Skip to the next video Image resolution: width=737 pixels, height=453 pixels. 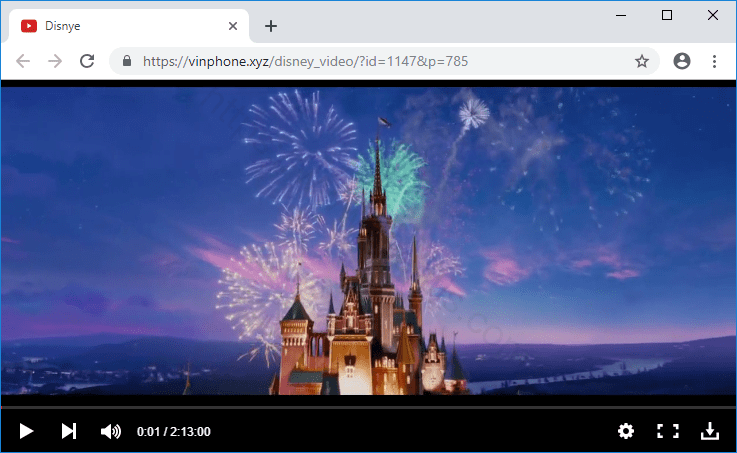tap(69, 431)
